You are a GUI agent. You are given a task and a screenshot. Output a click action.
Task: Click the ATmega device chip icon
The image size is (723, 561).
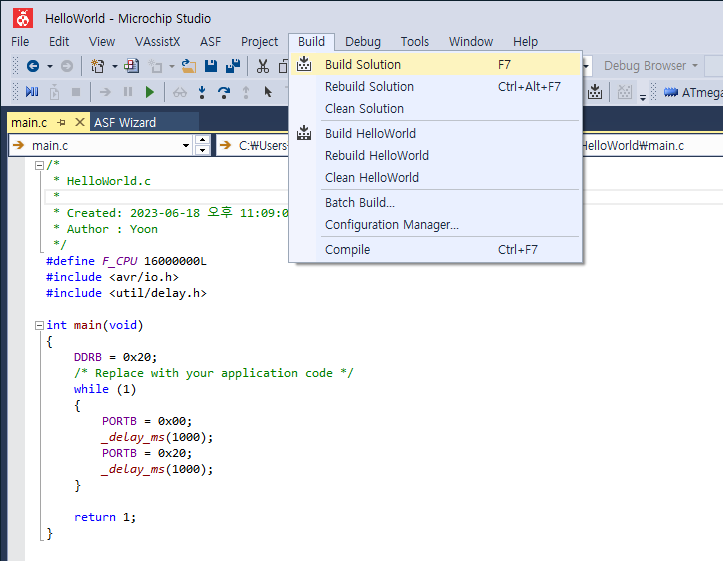[x=670, y=93]
